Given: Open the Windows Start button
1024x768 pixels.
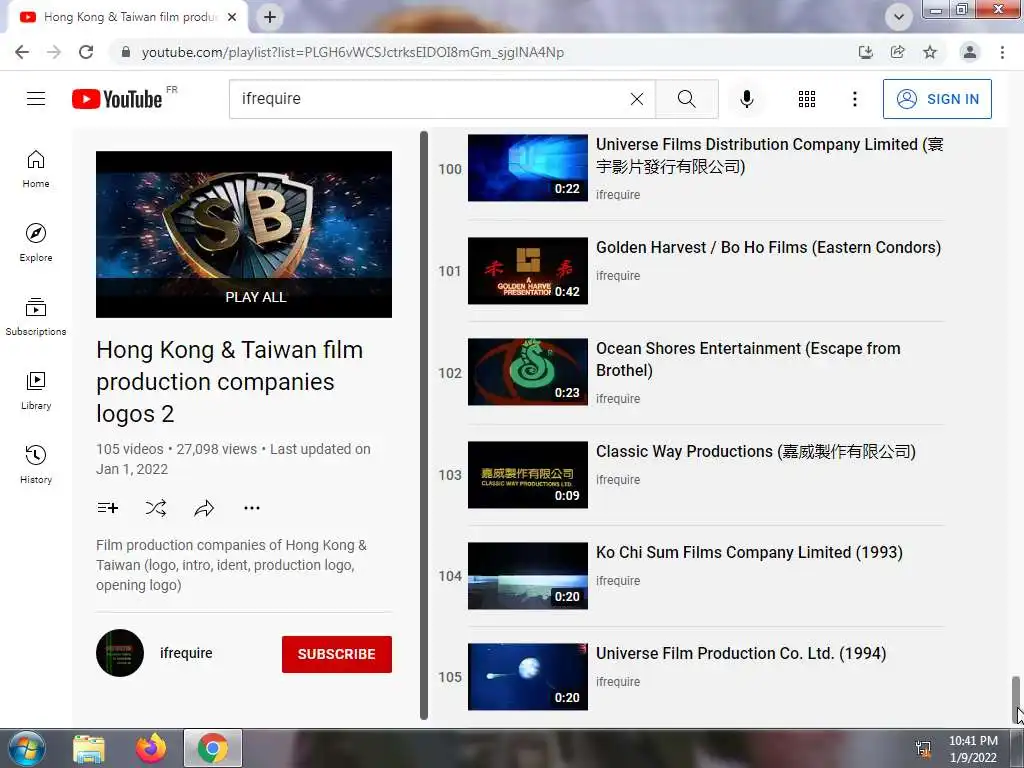Looking at the screenshot, I should pos(27,748).
